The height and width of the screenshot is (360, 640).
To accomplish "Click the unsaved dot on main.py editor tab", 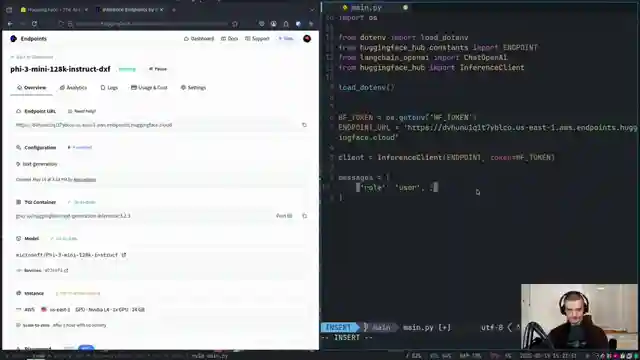I will pos(405,7).
